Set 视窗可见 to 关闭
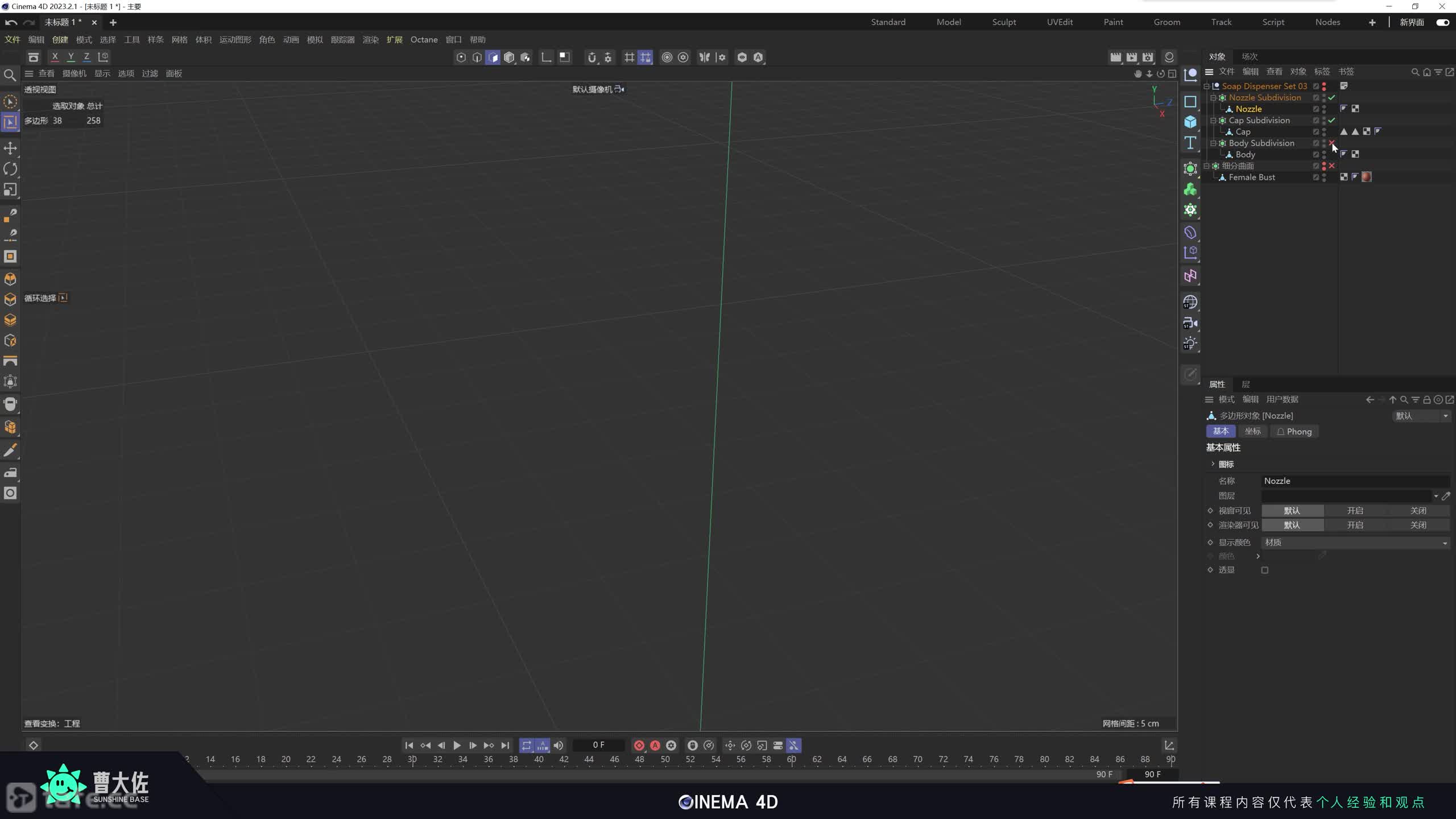The width and height of the screenshot is (1456, 819). tap(1418, 511)
